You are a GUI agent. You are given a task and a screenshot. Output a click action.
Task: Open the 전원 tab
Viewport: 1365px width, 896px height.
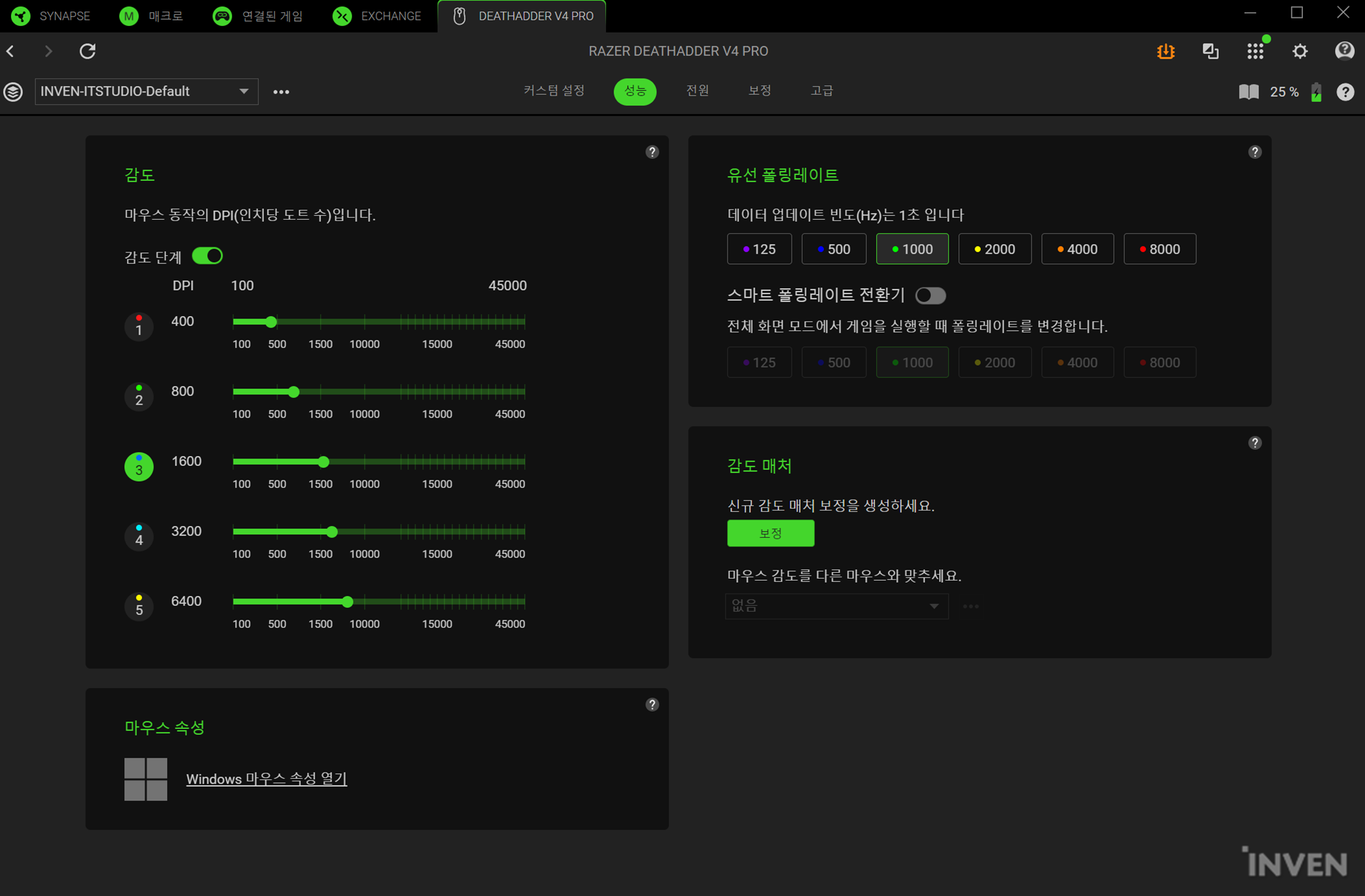[698, 91]
